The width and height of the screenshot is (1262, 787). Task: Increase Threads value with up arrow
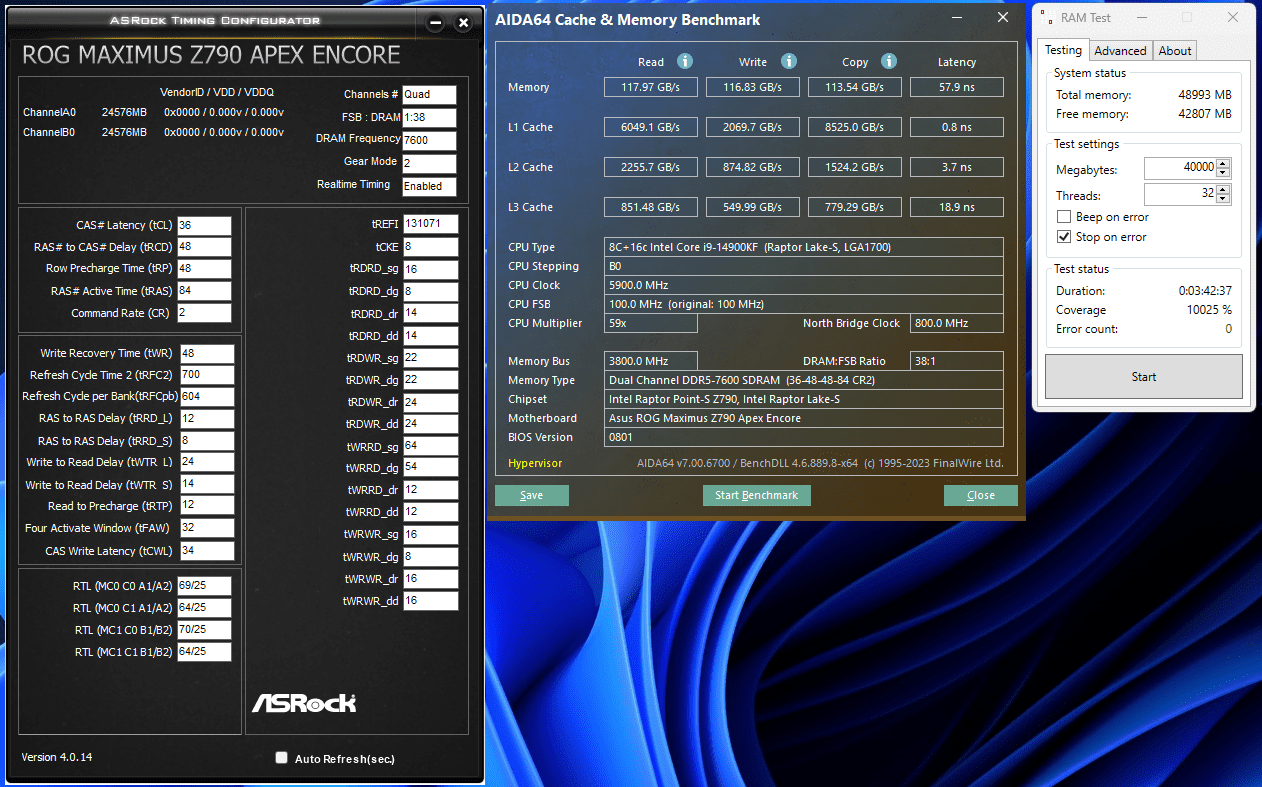pos(1224,190)
